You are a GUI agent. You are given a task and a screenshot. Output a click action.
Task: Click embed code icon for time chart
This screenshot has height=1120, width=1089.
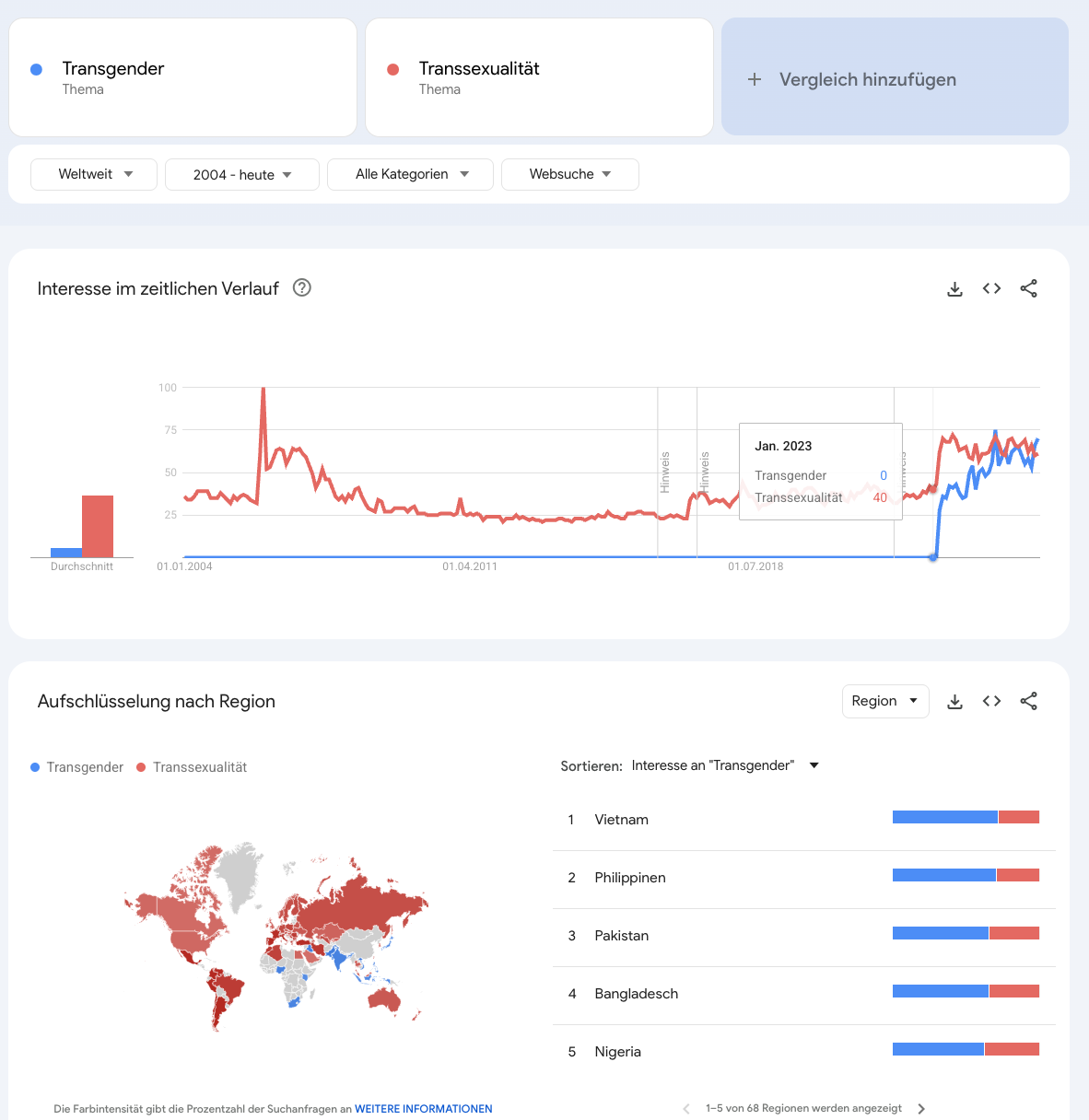pyautogui.click(x=991, y=289)
